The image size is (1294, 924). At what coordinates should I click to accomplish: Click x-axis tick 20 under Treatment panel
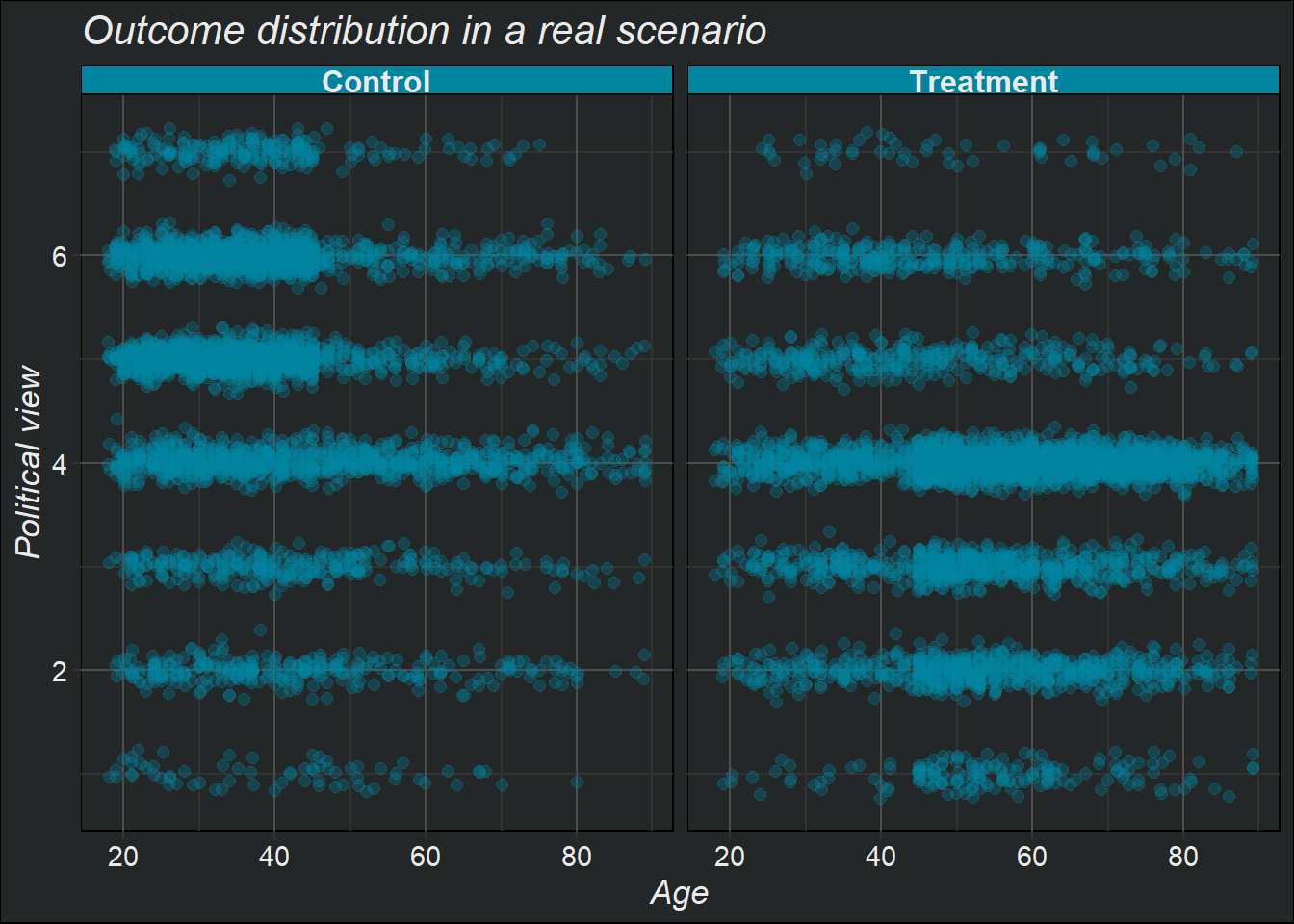730,856
